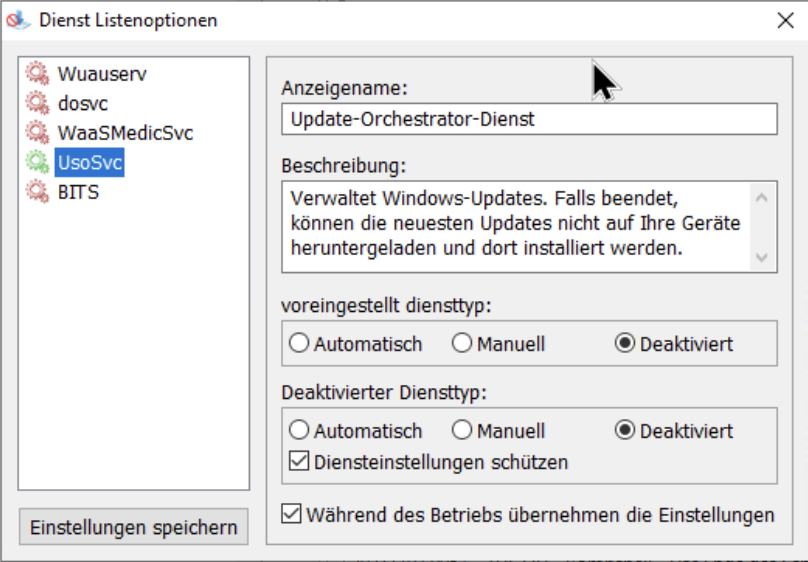Click the gear icon beside BITS

[36, 192]
